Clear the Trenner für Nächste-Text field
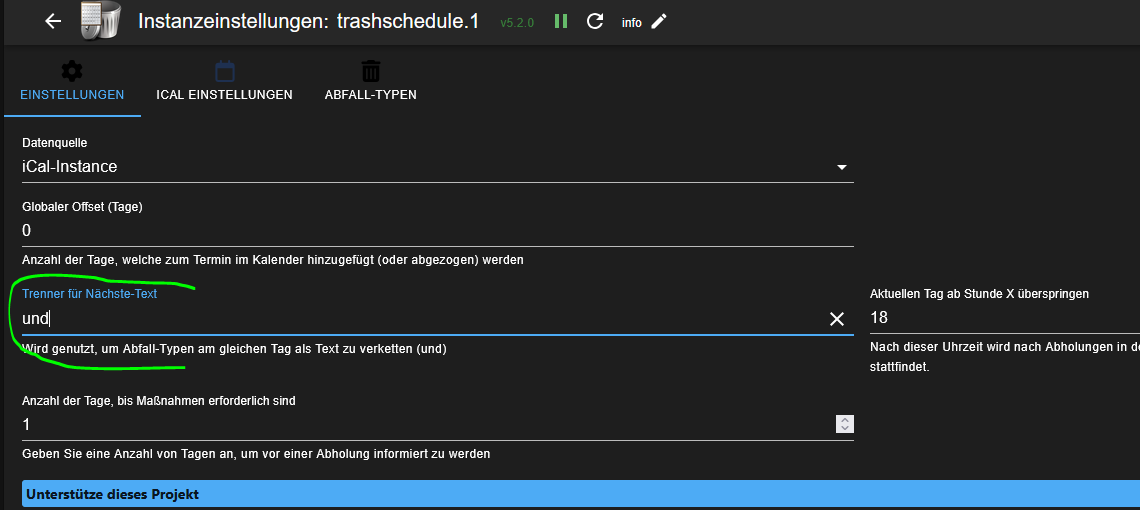The height and width of the screenshot is (510, 1140). [x=837, y=319]
